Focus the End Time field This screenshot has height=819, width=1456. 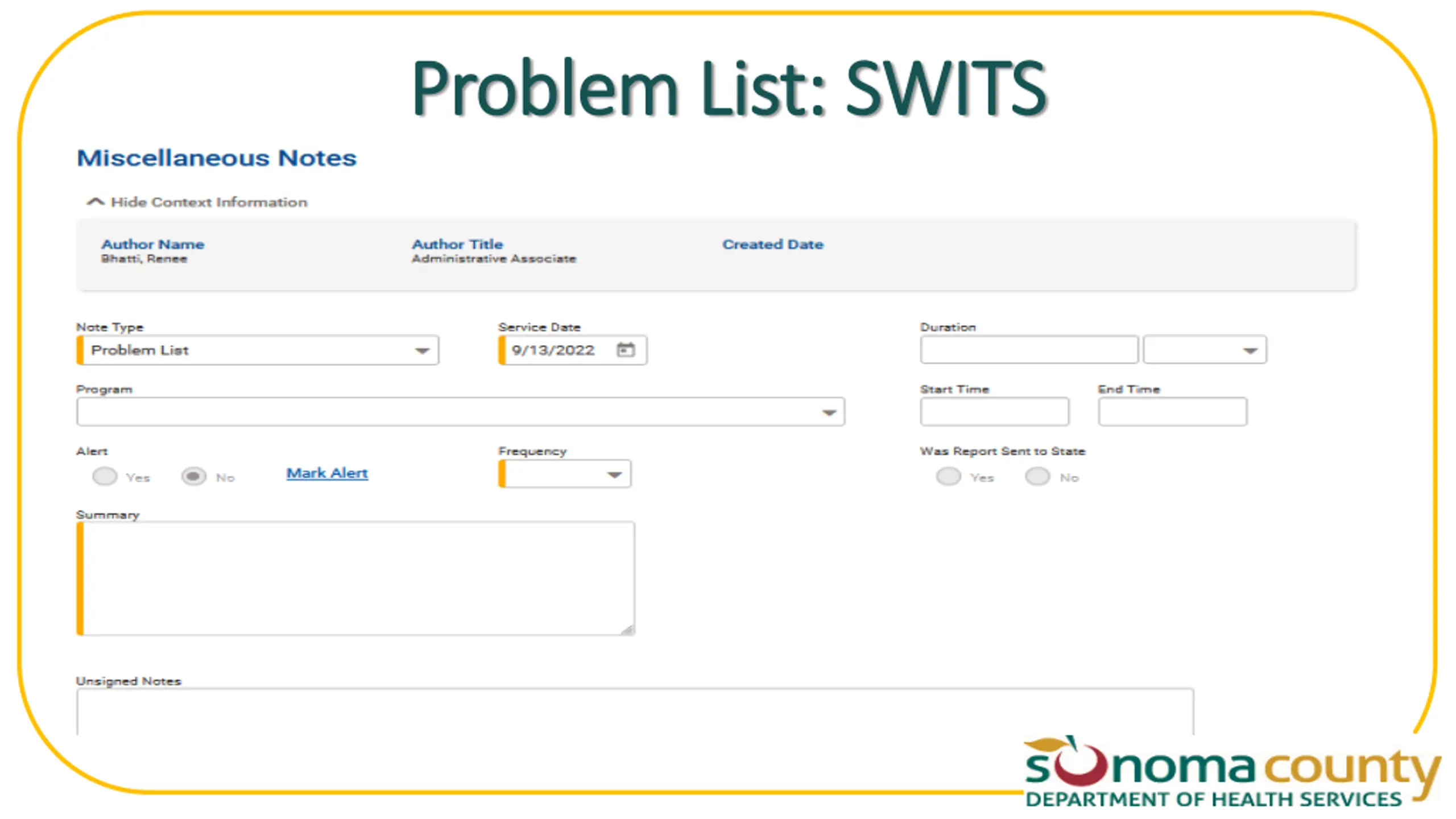[x=1173, y=411]
